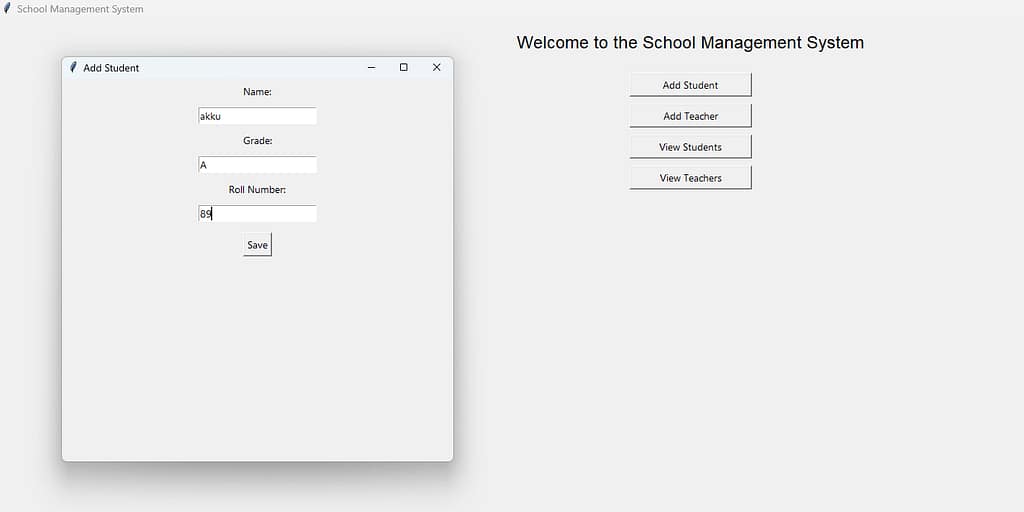This screenshot has height=512, width=1024.
Task: Click the Name: label
Action: 257,92
